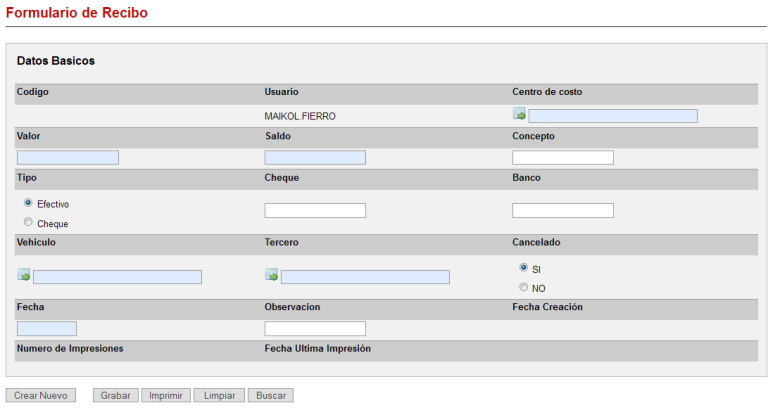The image size is (768, 410).
Task: Choose the Cheque payment type radio
Action: [x=28, y=223]
